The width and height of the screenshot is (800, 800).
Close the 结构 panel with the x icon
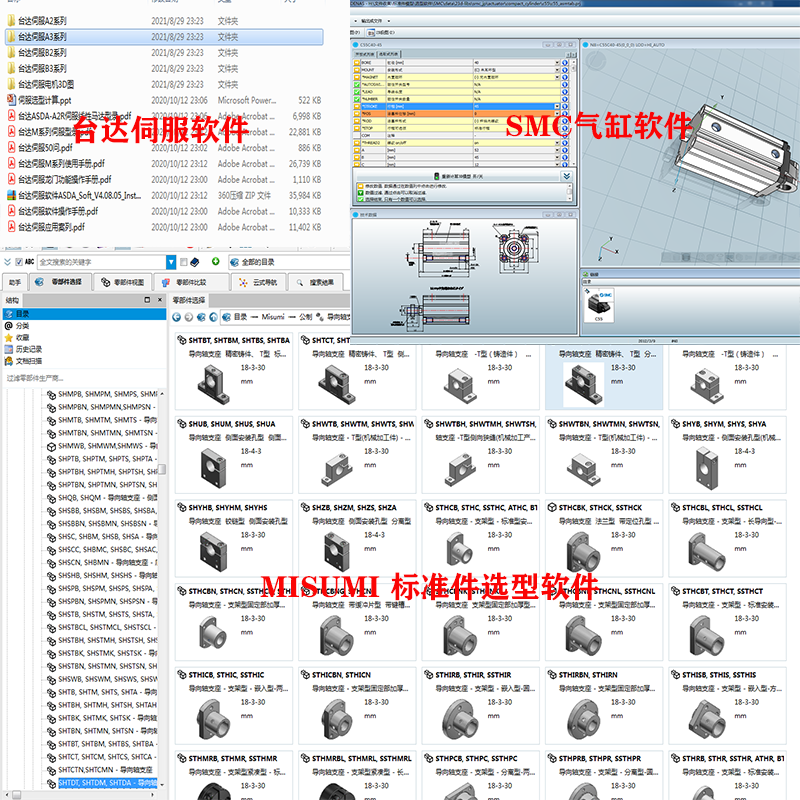tap(160, 299)
